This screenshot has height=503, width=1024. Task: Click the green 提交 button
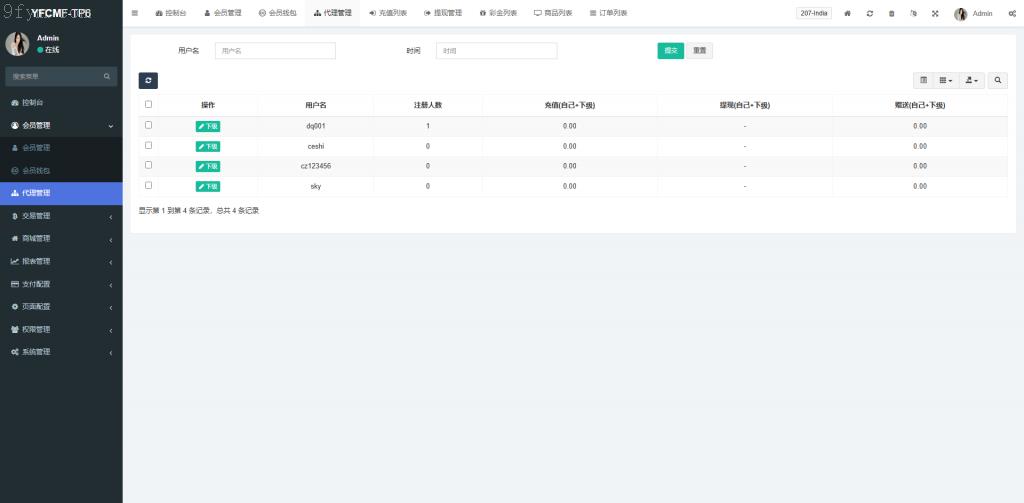[670, 51]
